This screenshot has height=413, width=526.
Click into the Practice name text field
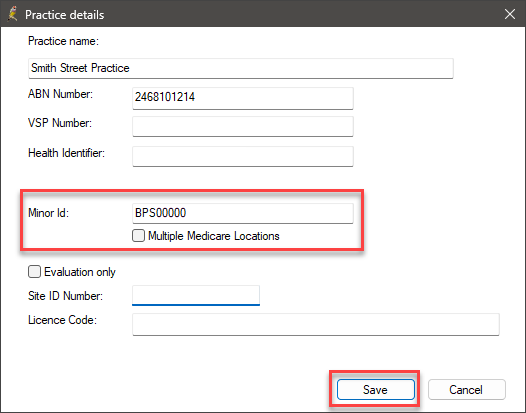coord(241,68)
